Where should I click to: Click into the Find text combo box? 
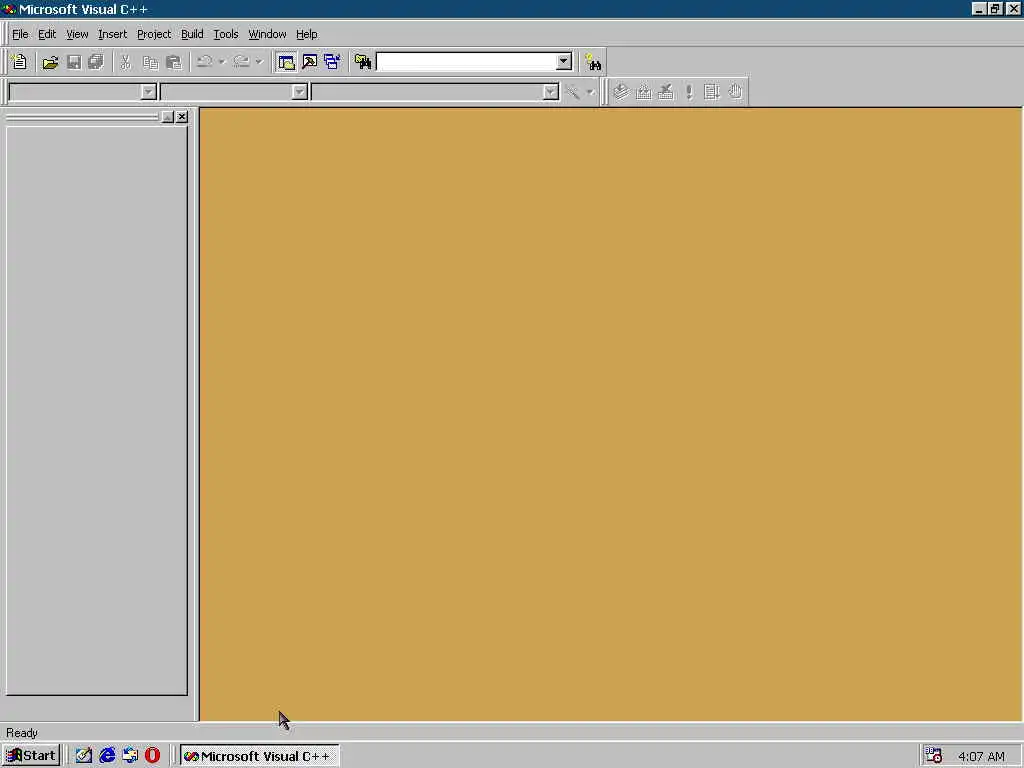point(466,62)
